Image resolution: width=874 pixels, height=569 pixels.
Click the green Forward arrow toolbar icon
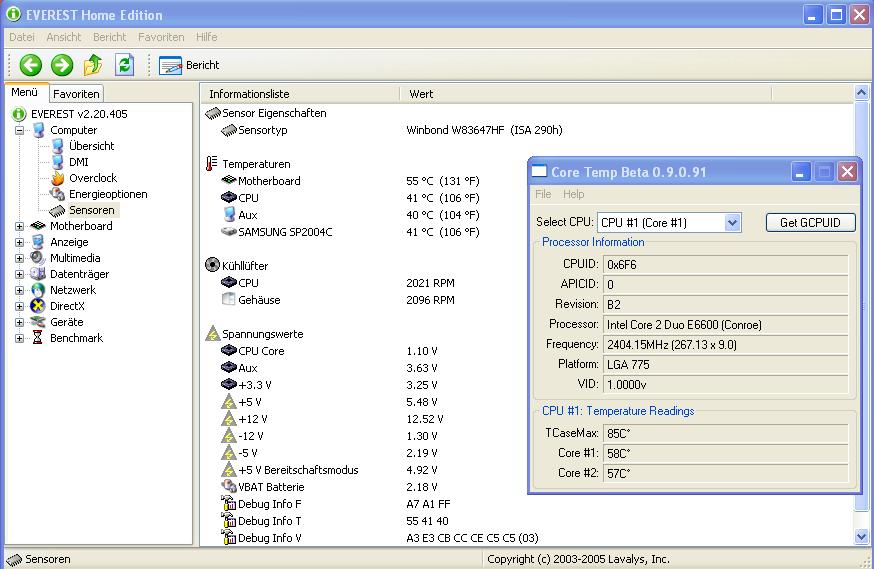62,65
